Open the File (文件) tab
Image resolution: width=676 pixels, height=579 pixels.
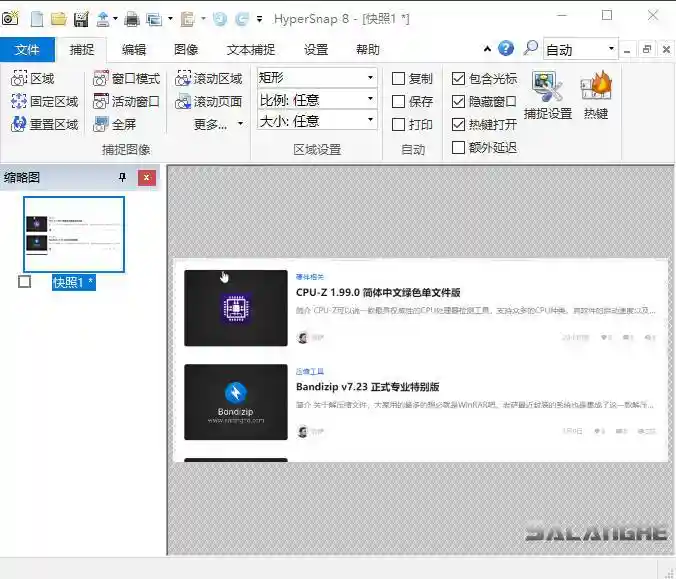pyautogui.click(x=27, y=50)
